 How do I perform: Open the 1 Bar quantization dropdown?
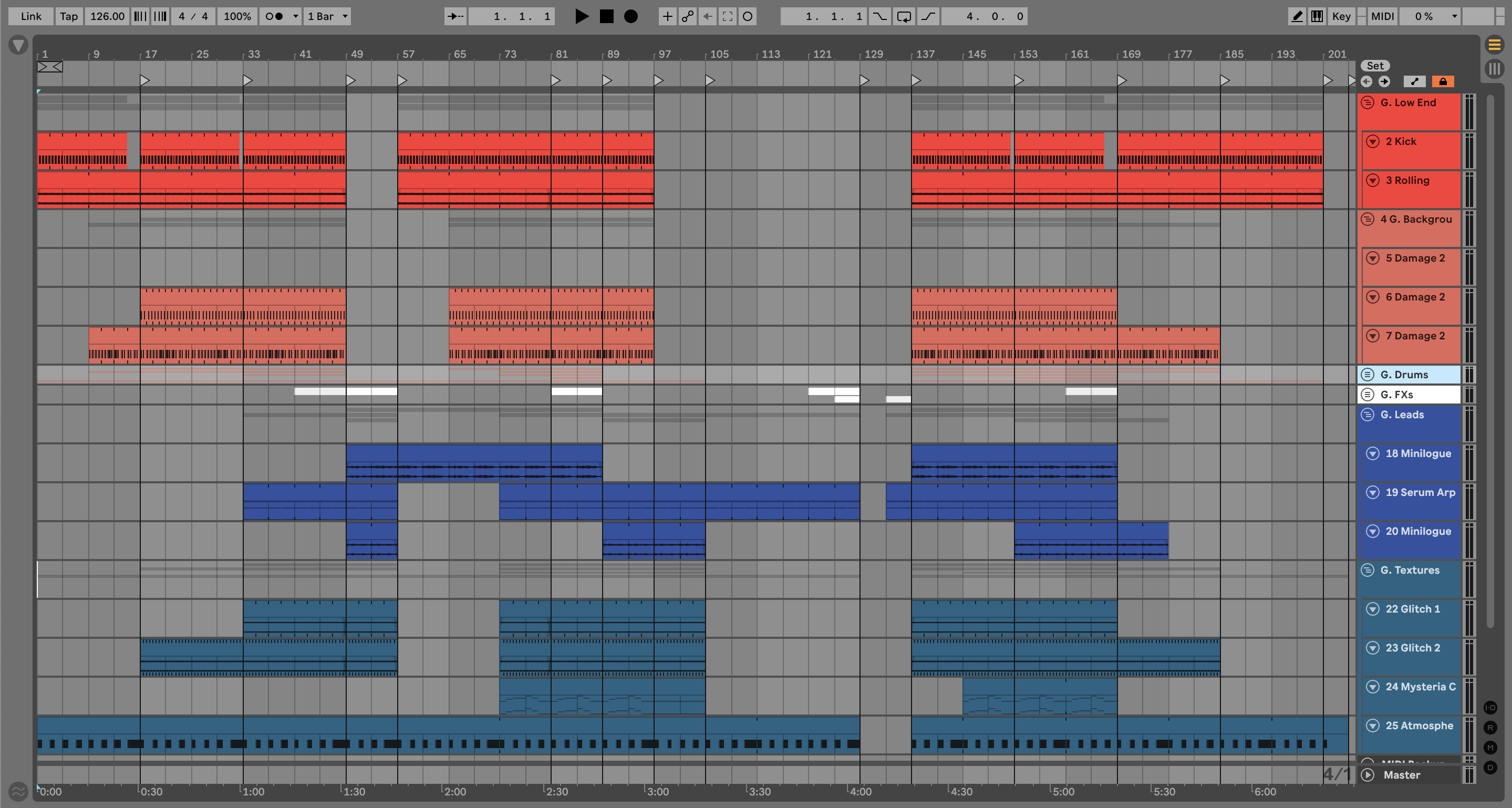(x=327, y=16)
